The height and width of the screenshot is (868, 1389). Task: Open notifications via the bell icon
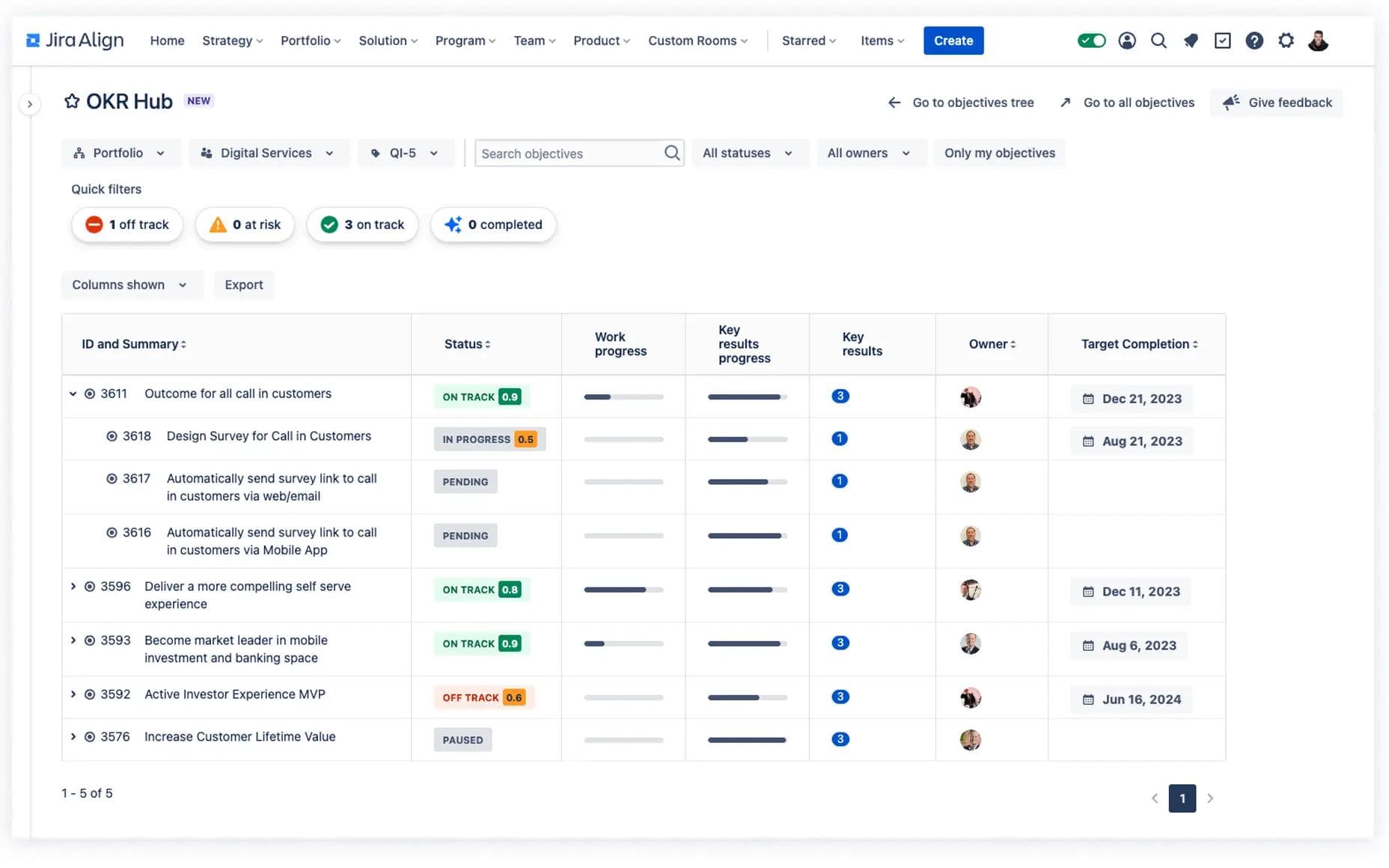(1191, 40)
